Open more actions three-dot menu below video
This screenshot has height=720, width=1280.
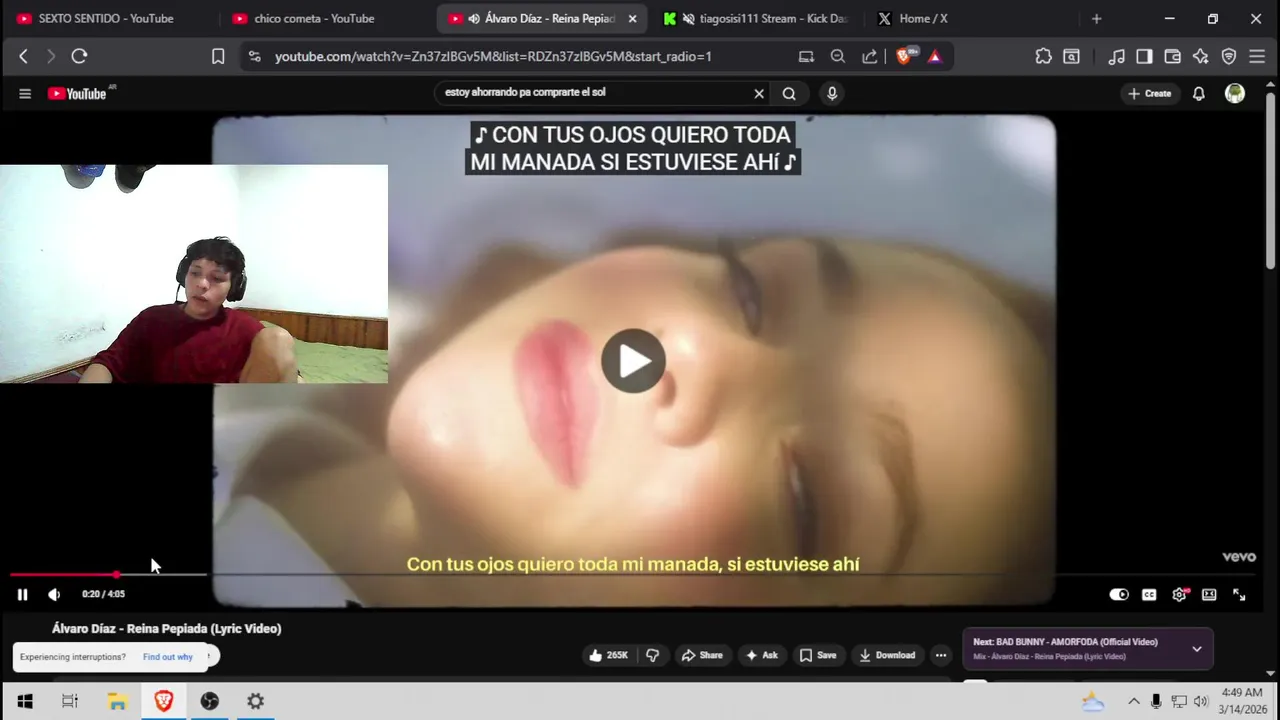click(x=941, y=655)
